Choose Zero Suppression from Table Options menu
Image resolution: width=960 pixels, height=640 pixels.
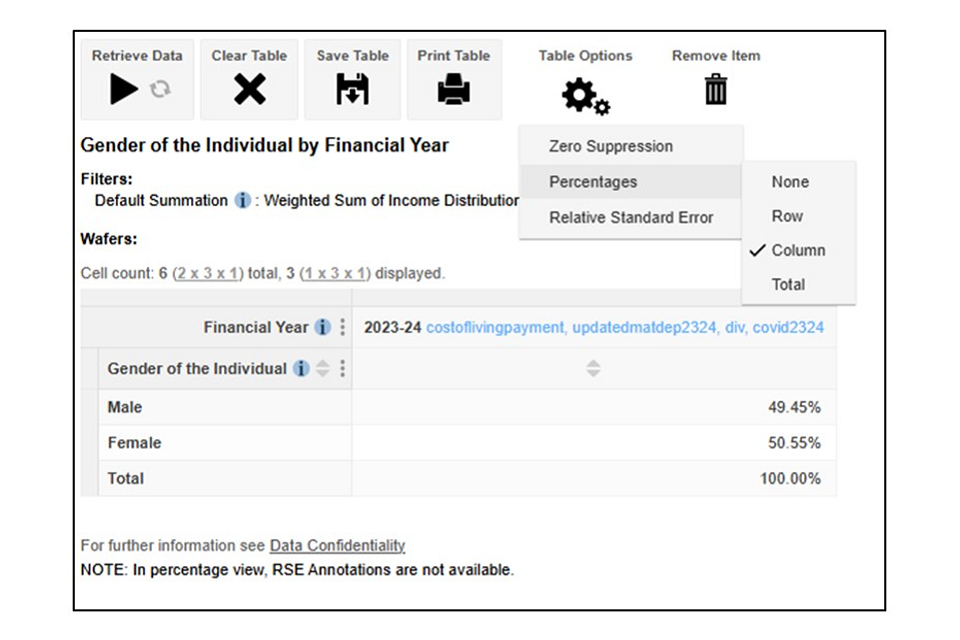610,146
